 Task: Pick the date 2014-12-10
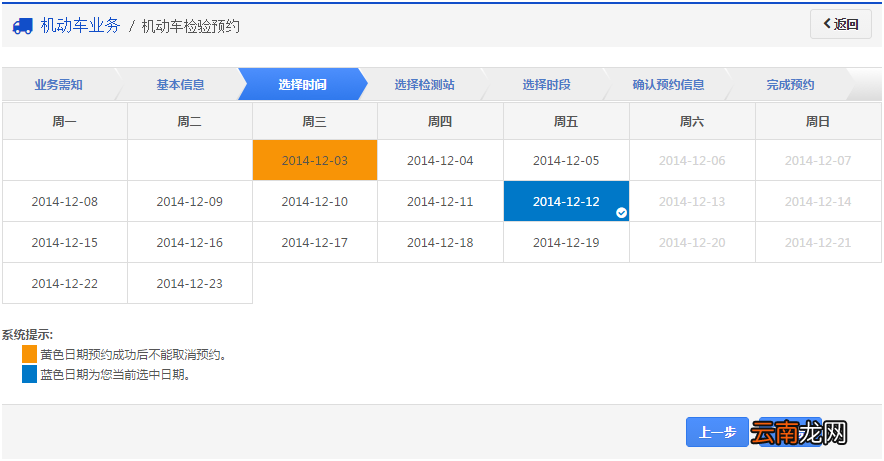click(x=315, y=201)
